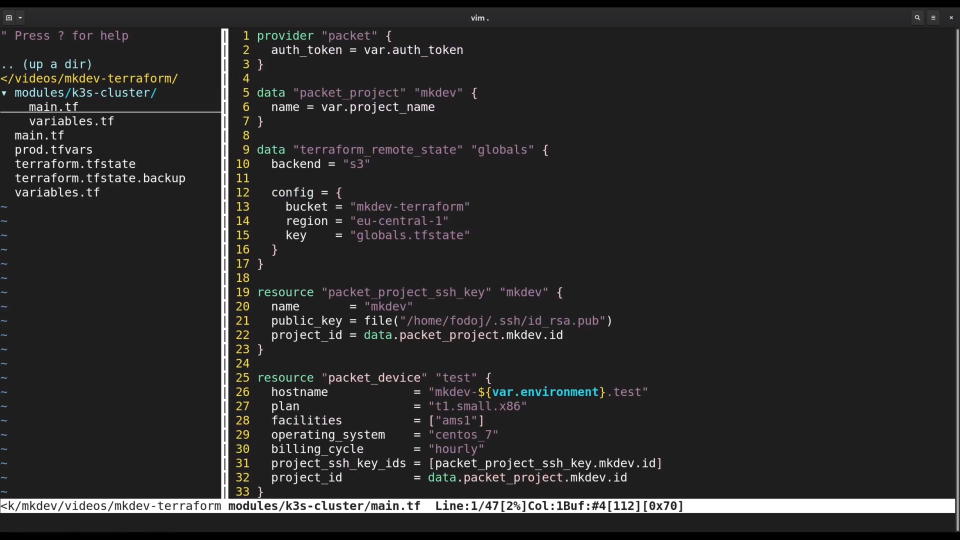Click resource "packet_device" "test" line
This screenshot has width=960, height=540.
374,378
